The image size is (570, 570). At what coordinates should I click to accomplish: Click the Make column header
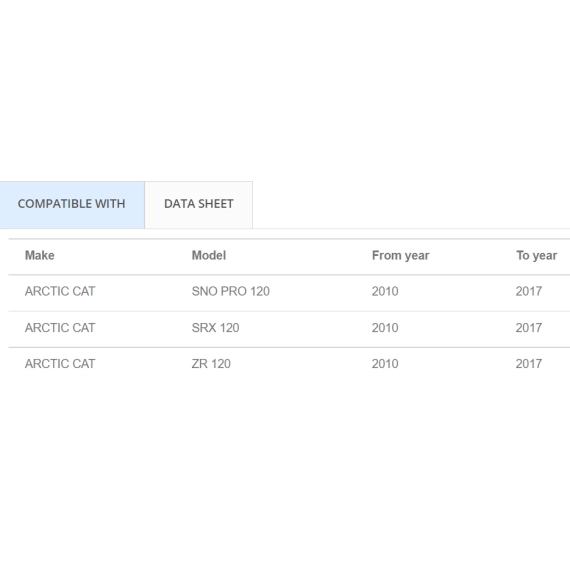point(40,256)
